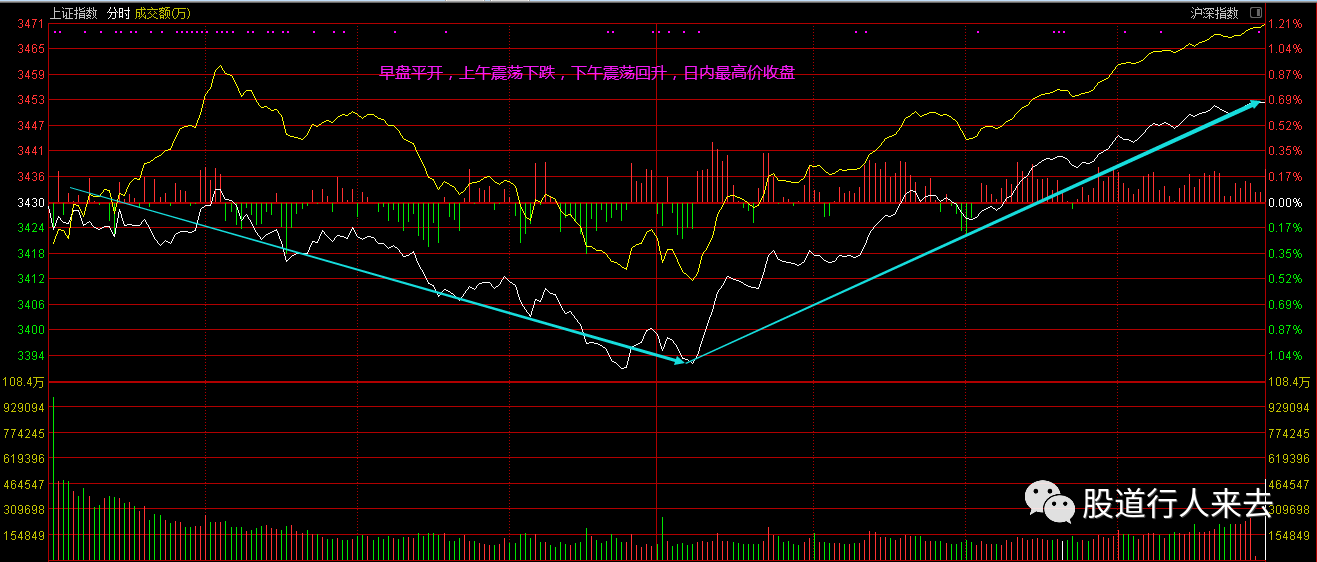1317x562 pixels.
Task: Open the 沪深指数 label at top right
Action: click(1214, 13)
